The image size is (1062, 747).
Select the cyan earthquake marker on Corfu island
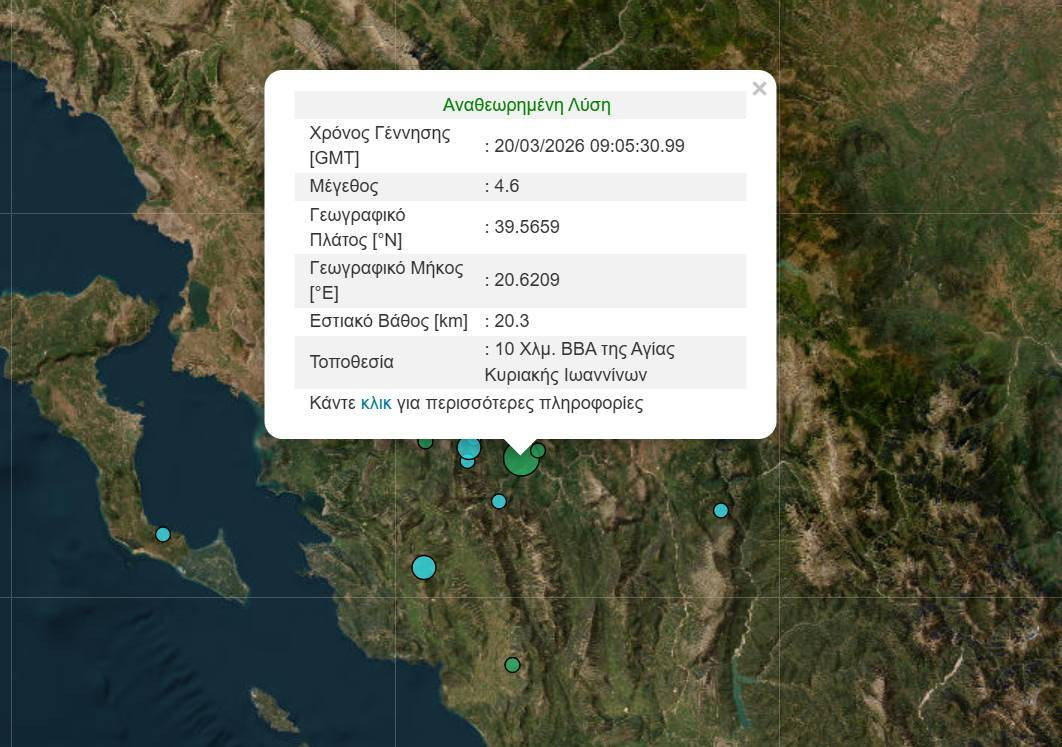pos(163,534)
